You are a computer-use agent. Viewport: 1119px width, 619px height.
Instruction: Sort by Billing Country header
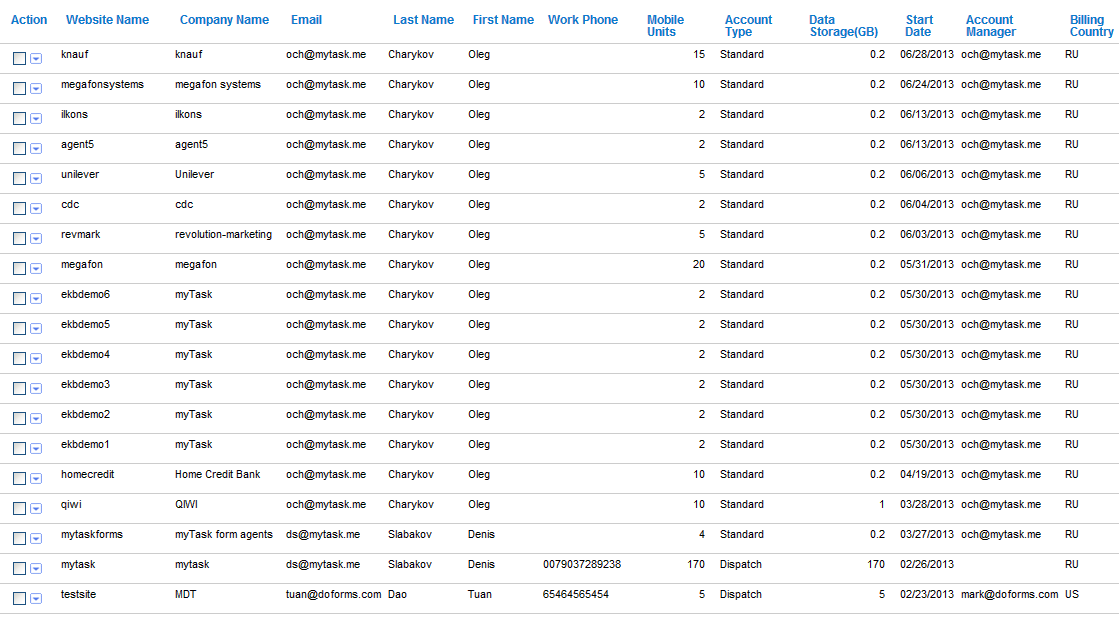tap(1091, 26)
